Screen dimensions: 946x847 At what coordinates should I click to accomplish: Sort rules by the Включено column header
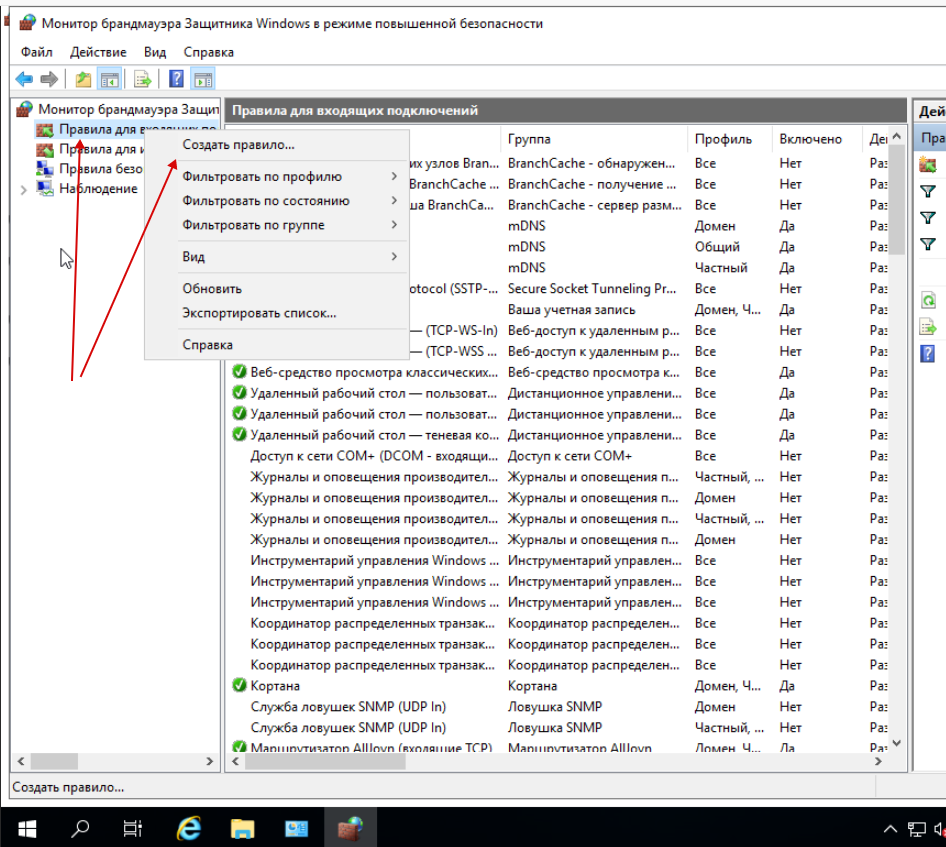(x=817, y=139)
